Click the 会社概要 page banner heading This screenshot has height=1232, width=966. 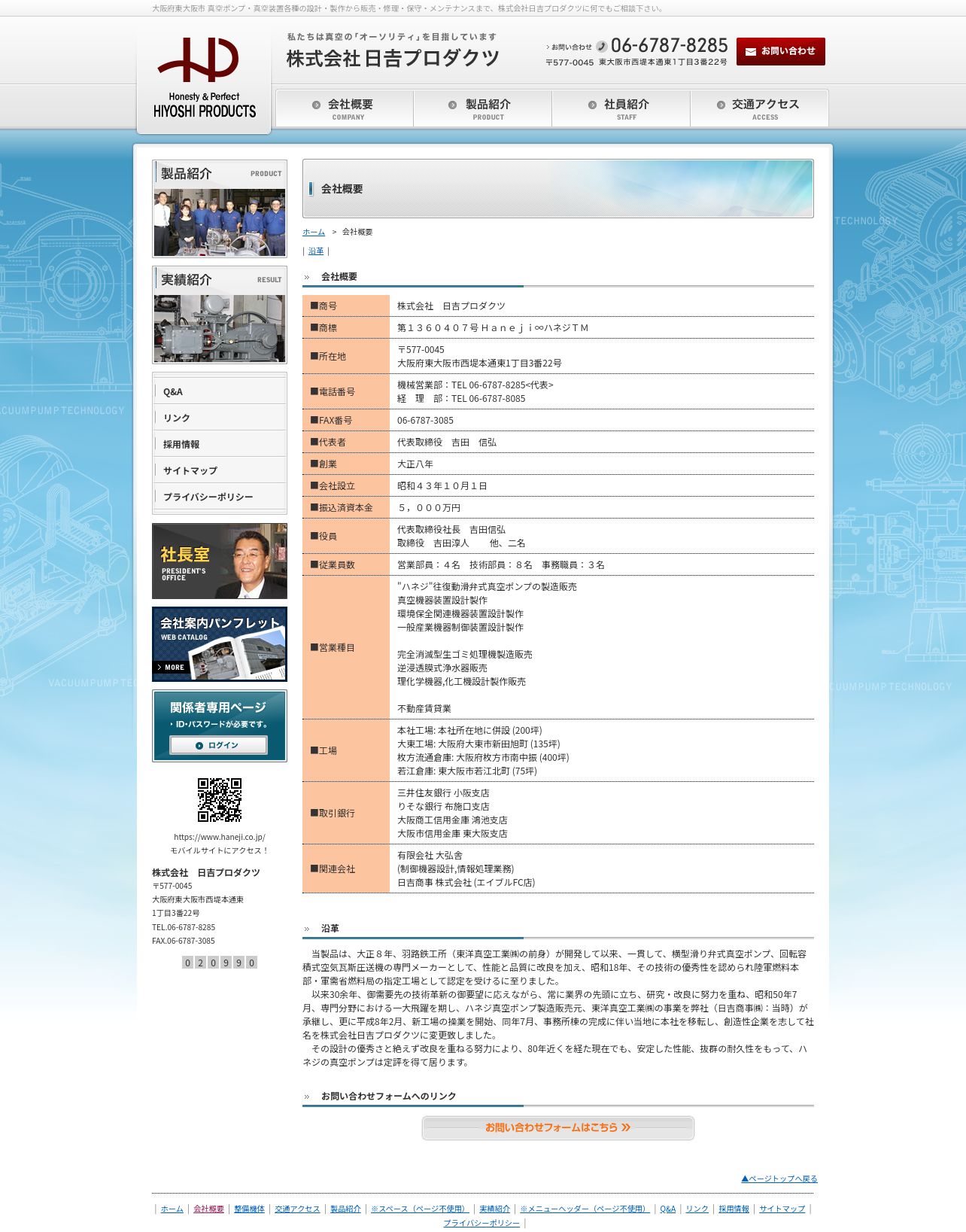[x=342, y=189]
